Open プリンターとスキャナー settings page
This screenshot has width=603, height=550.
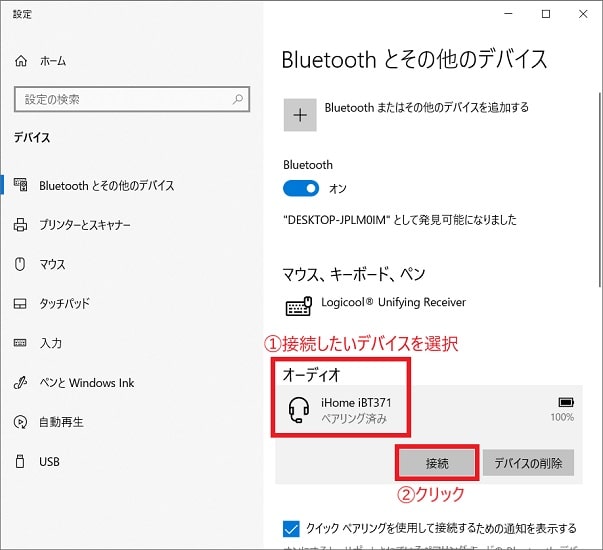pos(85,225)
